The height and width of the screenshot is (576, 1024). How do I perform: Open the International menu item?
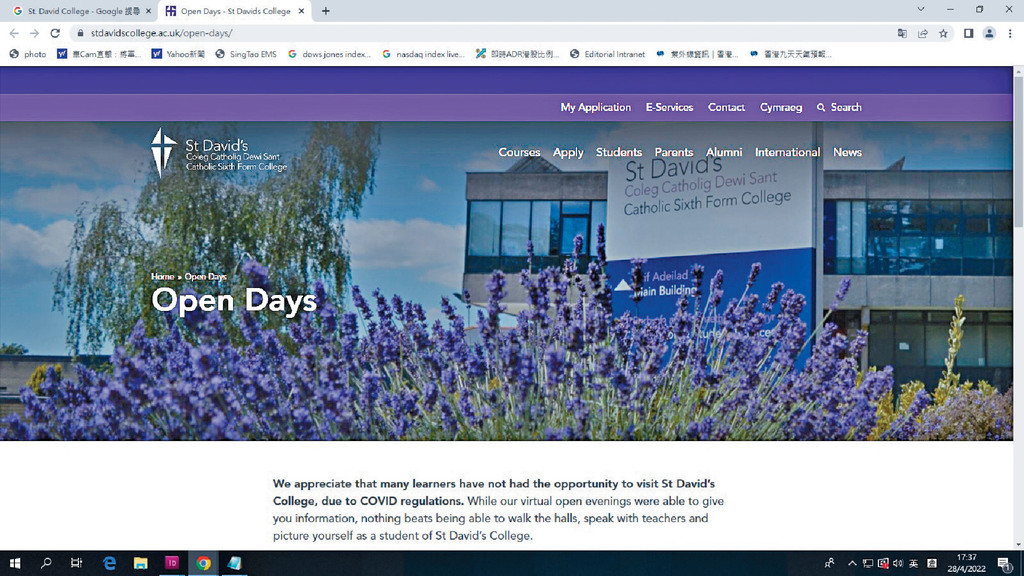coord(788,152)
